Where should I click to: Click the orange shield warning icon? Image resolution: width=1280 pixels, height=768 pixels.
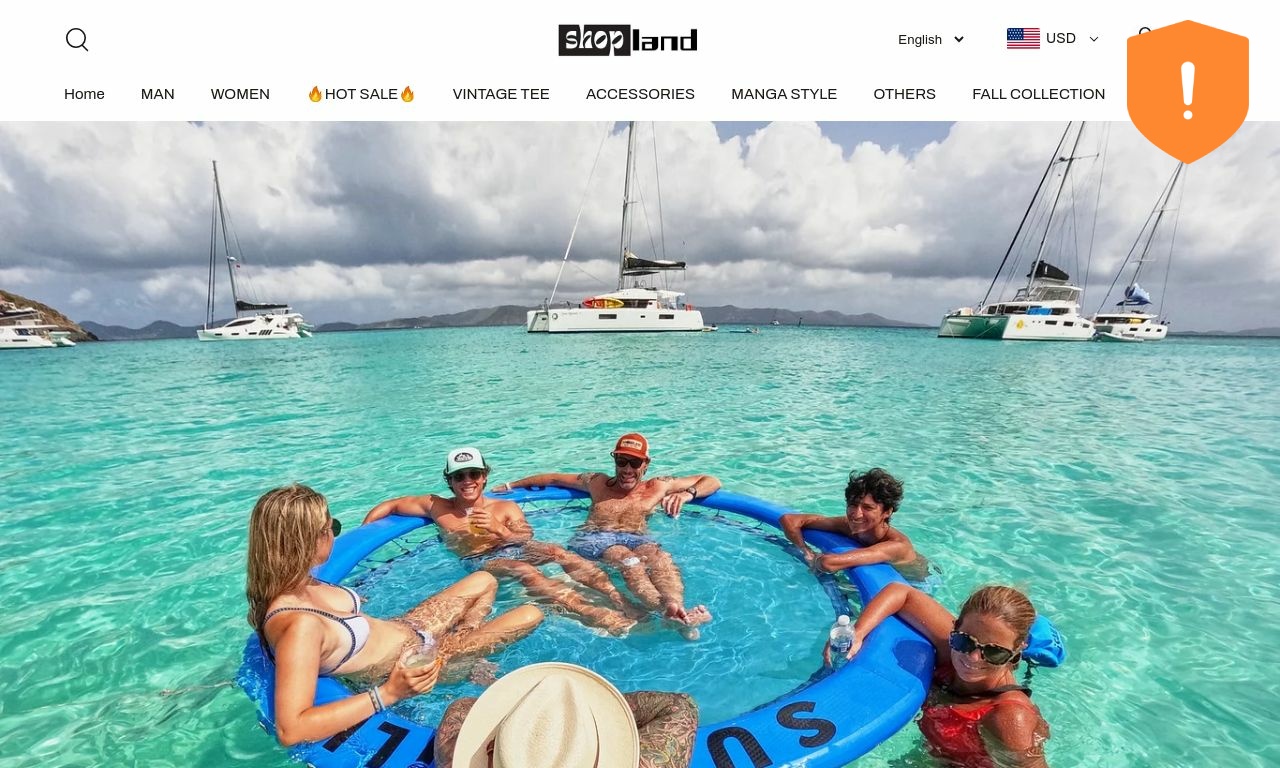[1188, 92]
